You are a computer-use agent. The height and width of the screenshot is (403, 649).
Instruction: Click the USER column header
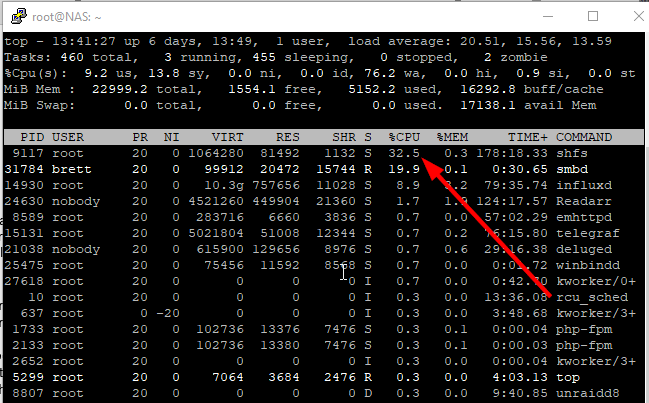(x=68, y=137)
